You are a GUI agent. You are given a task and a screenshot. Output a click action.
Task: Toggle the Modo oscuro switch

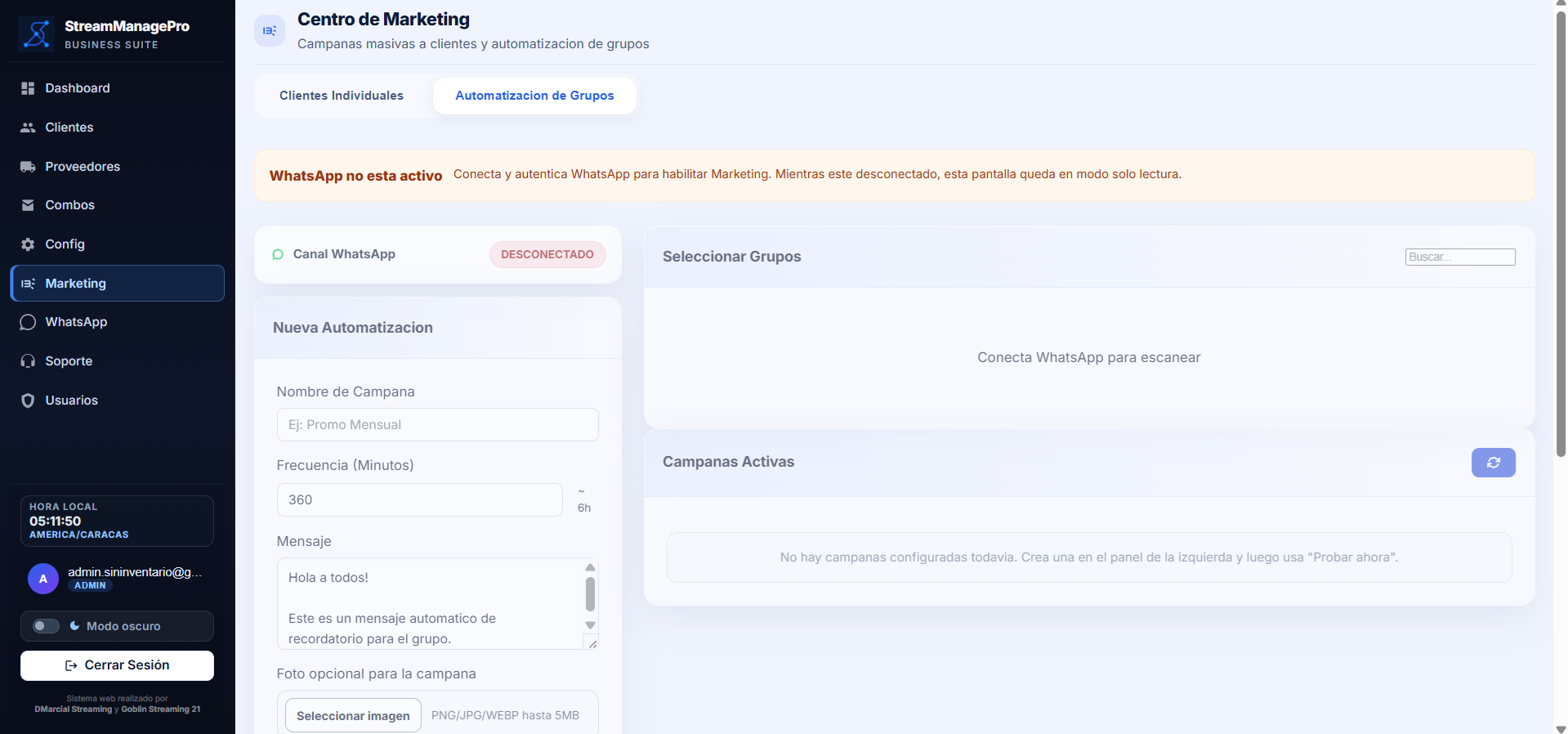[46, 626]
